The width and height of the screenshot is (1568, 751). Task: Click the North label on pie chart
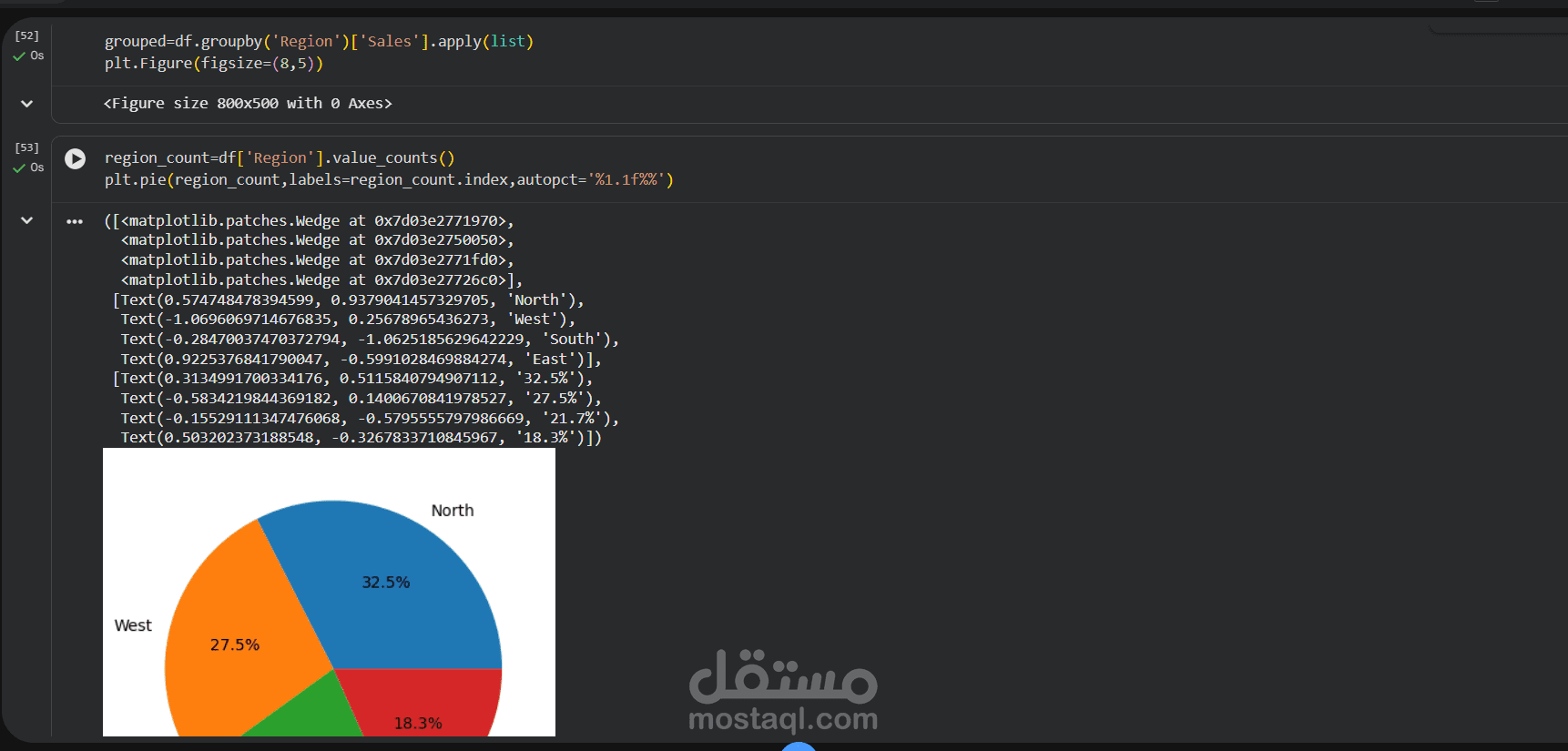coord(453,511)
